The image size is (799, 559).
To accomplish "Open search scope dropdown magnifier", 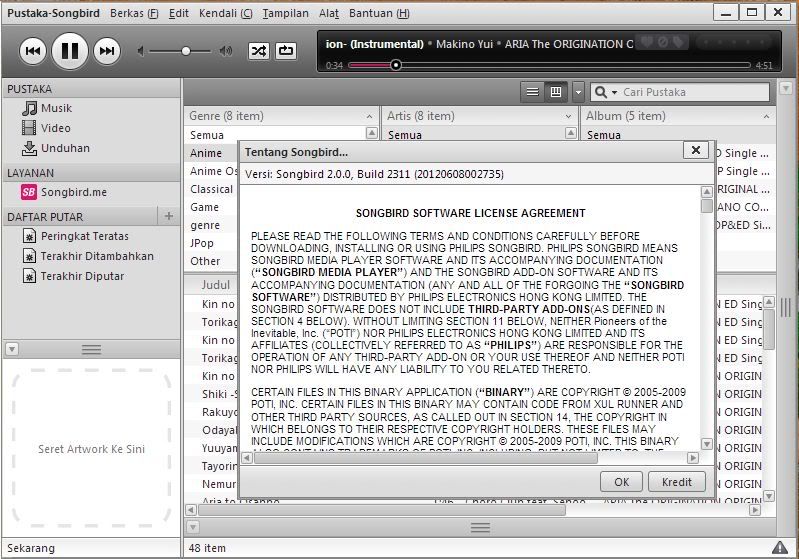I will coord(605,92).
